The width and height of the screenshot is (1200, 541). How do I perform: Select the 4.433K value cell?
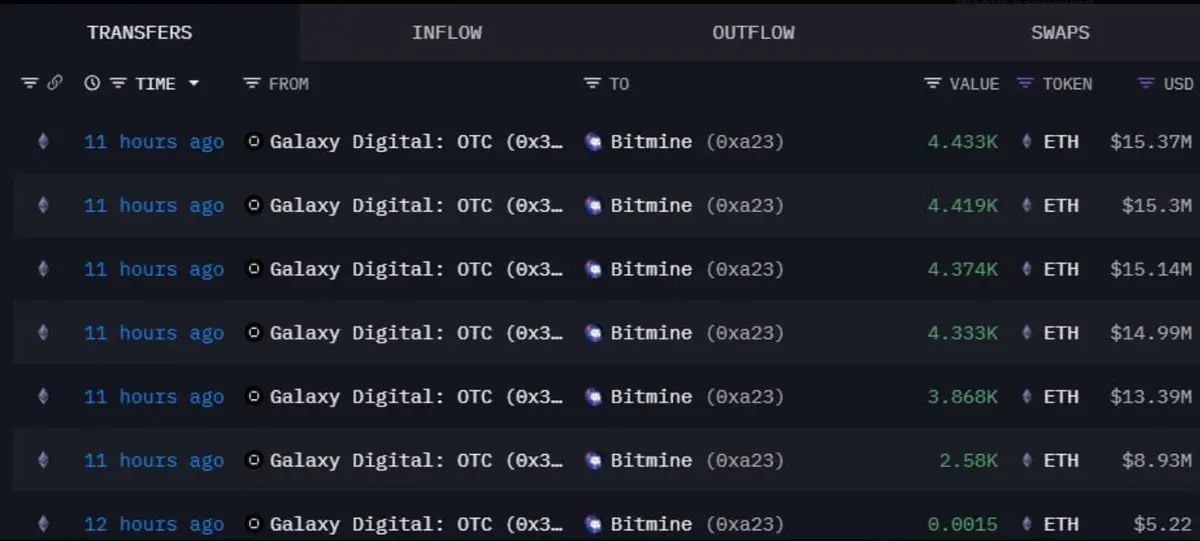pos(963,142)
